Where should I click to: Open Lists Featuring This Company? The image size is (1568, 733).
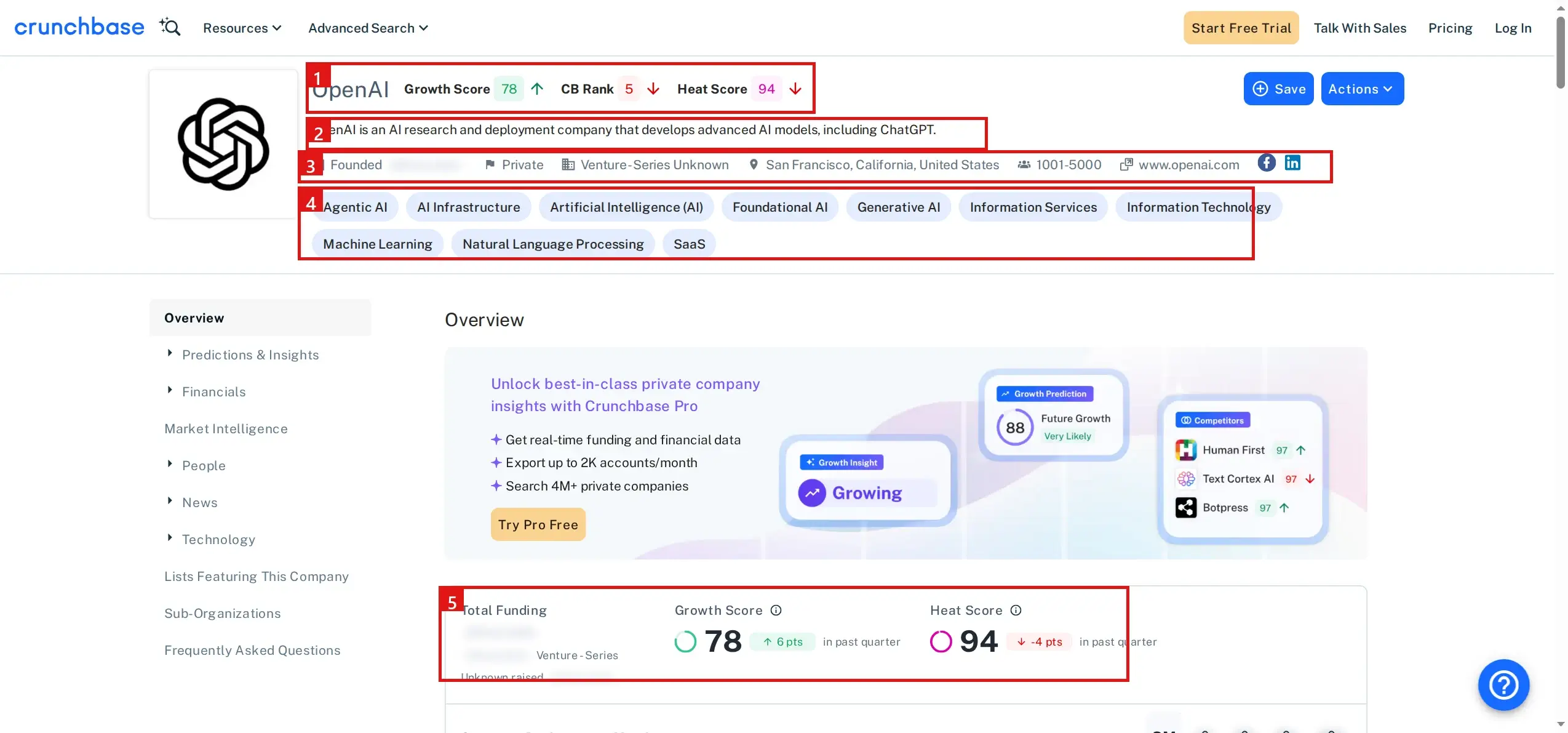pyautogui.click(x=257, y=577)
